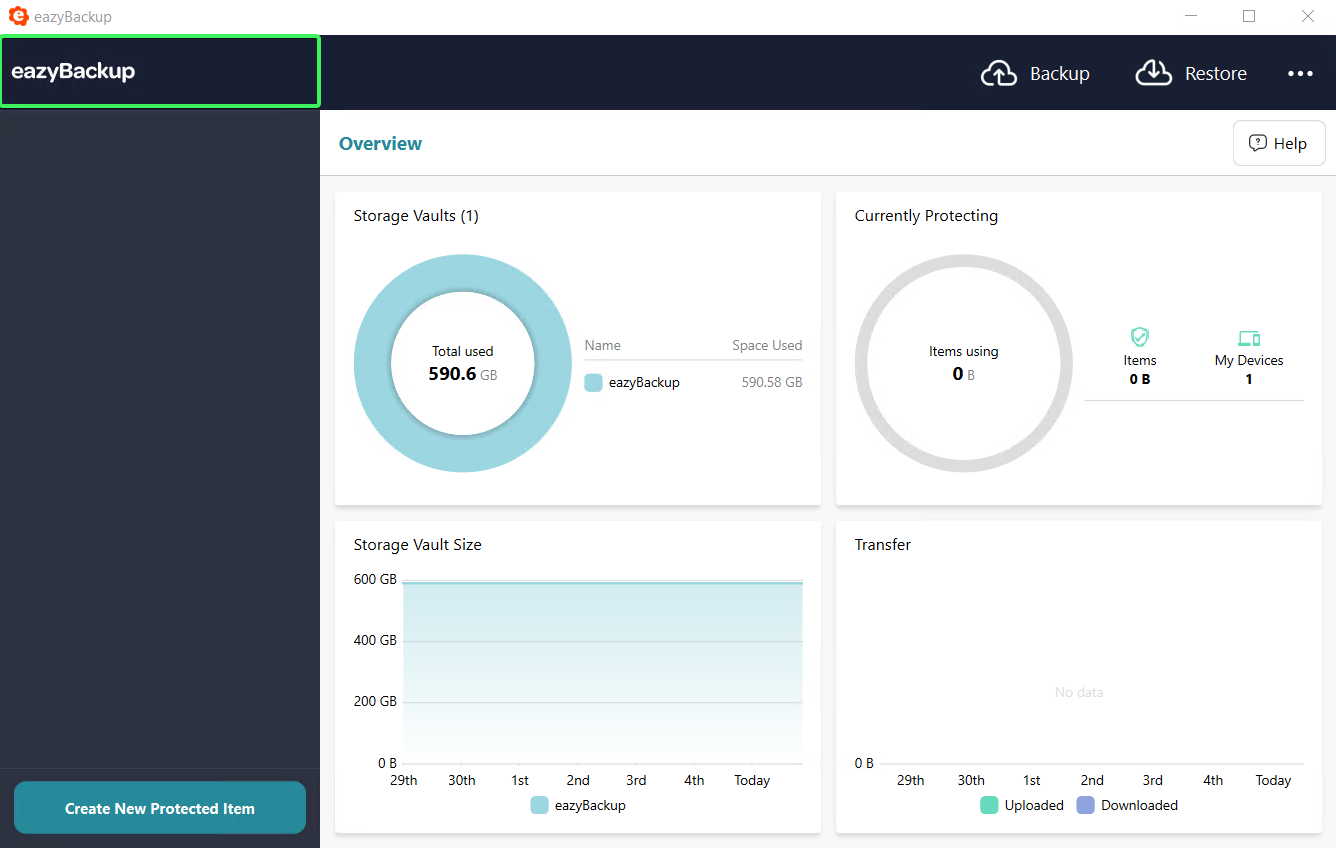1336x848 pixels.
Task: Click the Backup cloud upload icon
Action: 998,73
